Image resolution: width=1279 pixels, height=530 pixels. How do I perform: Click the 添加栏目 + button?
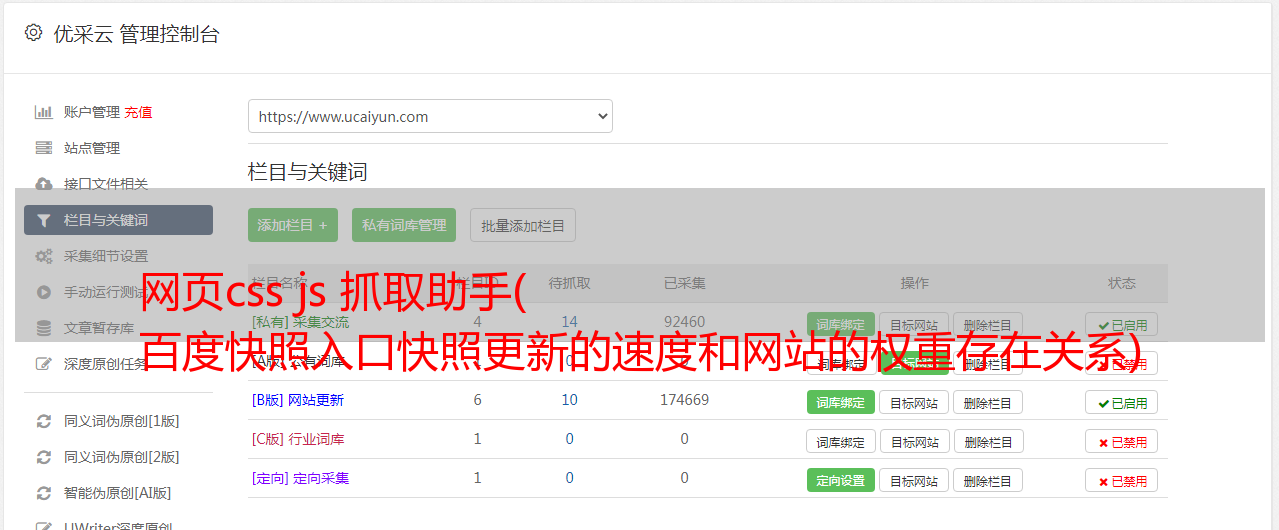[293, 225]
